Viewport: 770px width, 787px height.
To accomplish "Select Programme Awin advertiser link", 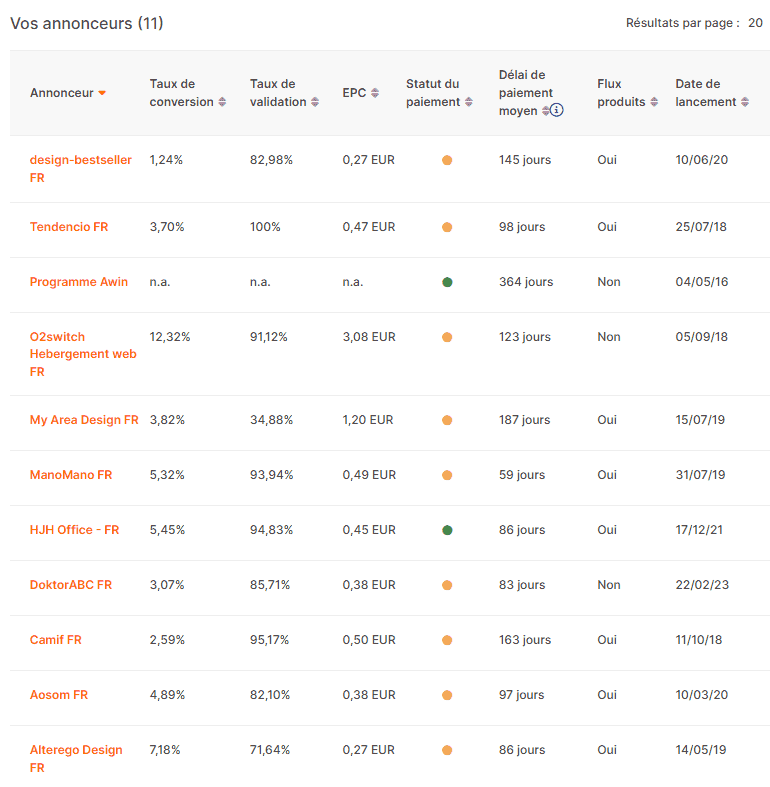I will click(79, 282).
